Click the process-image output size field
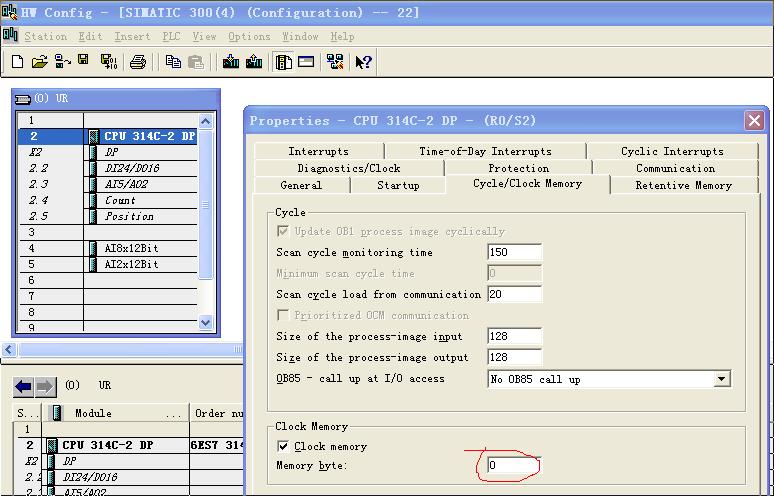Screen dimensions: 774x496 514,357
